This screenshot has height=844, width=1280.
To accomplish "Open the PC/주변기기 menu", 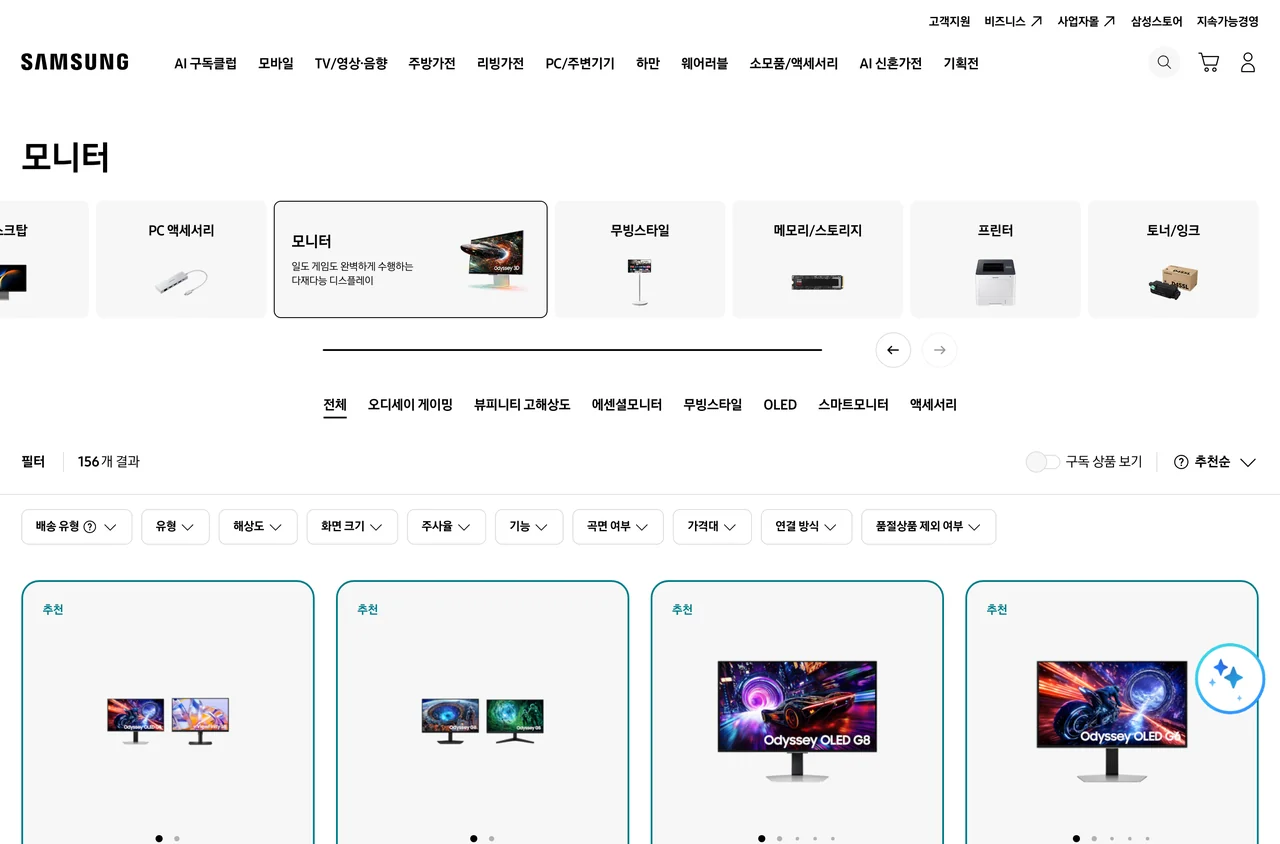I will coord(580,63).
